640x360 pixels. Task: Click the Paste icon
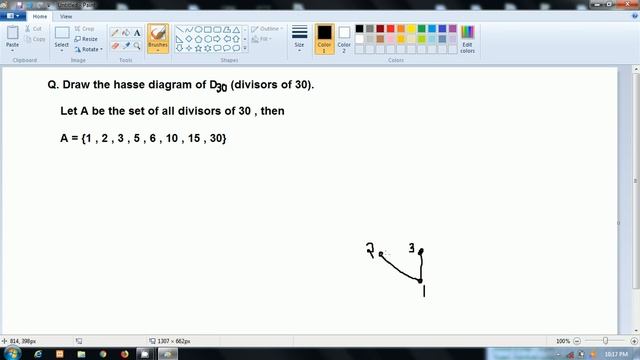point(13,33)
